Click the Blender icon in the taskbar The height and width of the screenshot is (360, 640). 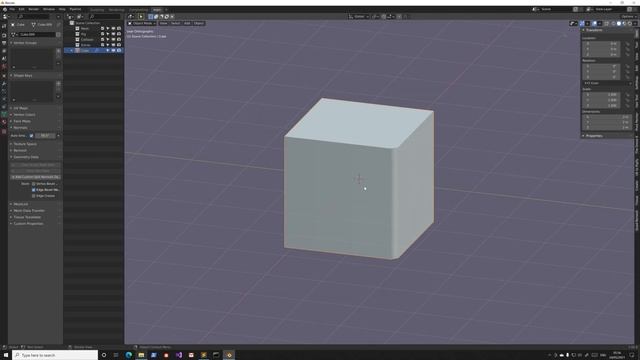click(x=229, y=355)
